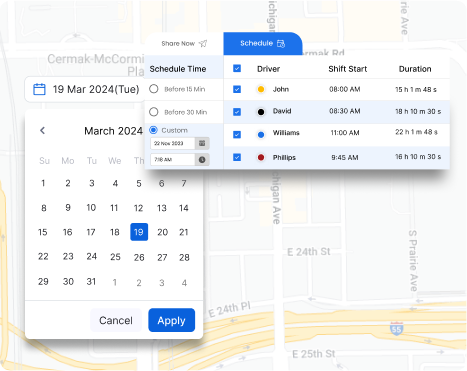Click the Cancel button in calendar
Image resolution: width=467 pixels, height=371 pixels.
[x=116, y=320]
